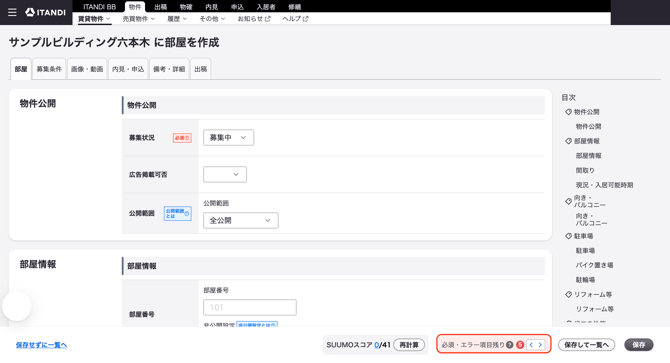670x363 pixels.
Task: Open the 修繕 top navigation tab
Action: click(x=294, y=7)
